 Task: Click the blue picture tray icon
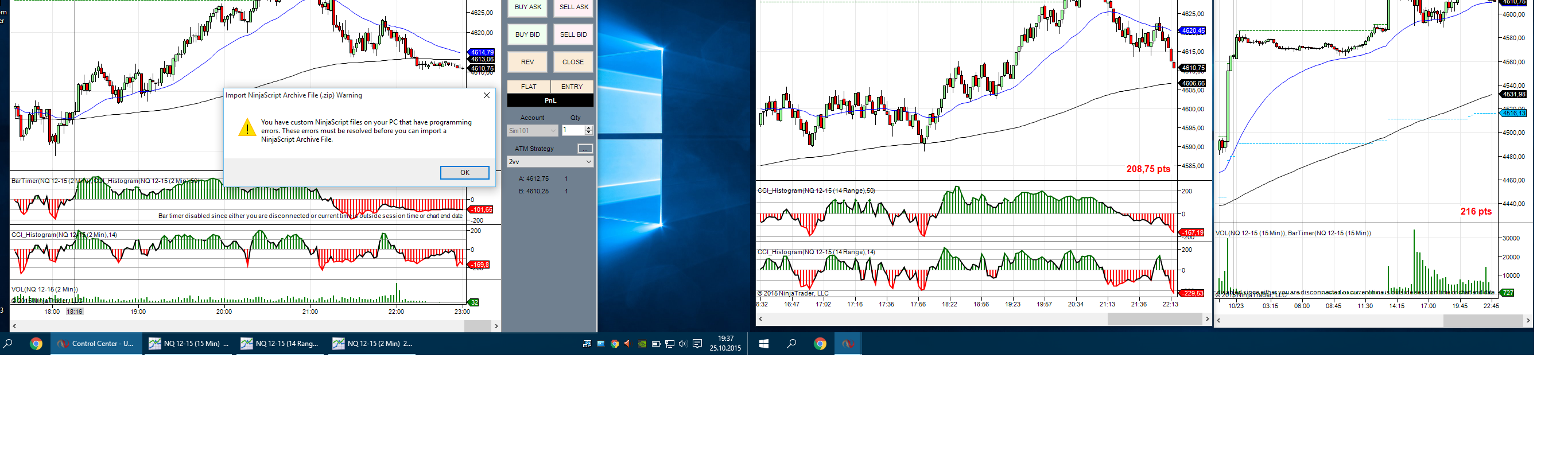tap(601, 344)
